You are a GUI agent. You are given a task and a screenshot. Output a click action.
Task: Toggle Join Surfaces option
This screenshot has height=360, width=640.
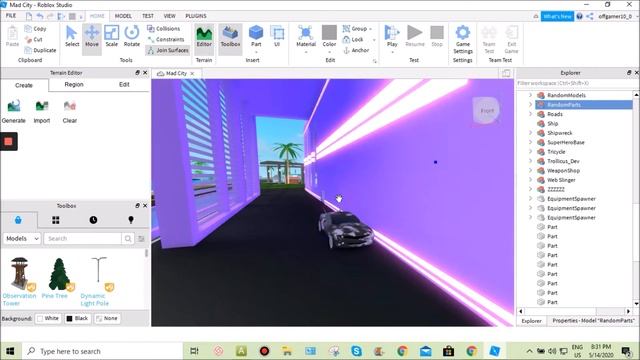[x=168, y=50]
